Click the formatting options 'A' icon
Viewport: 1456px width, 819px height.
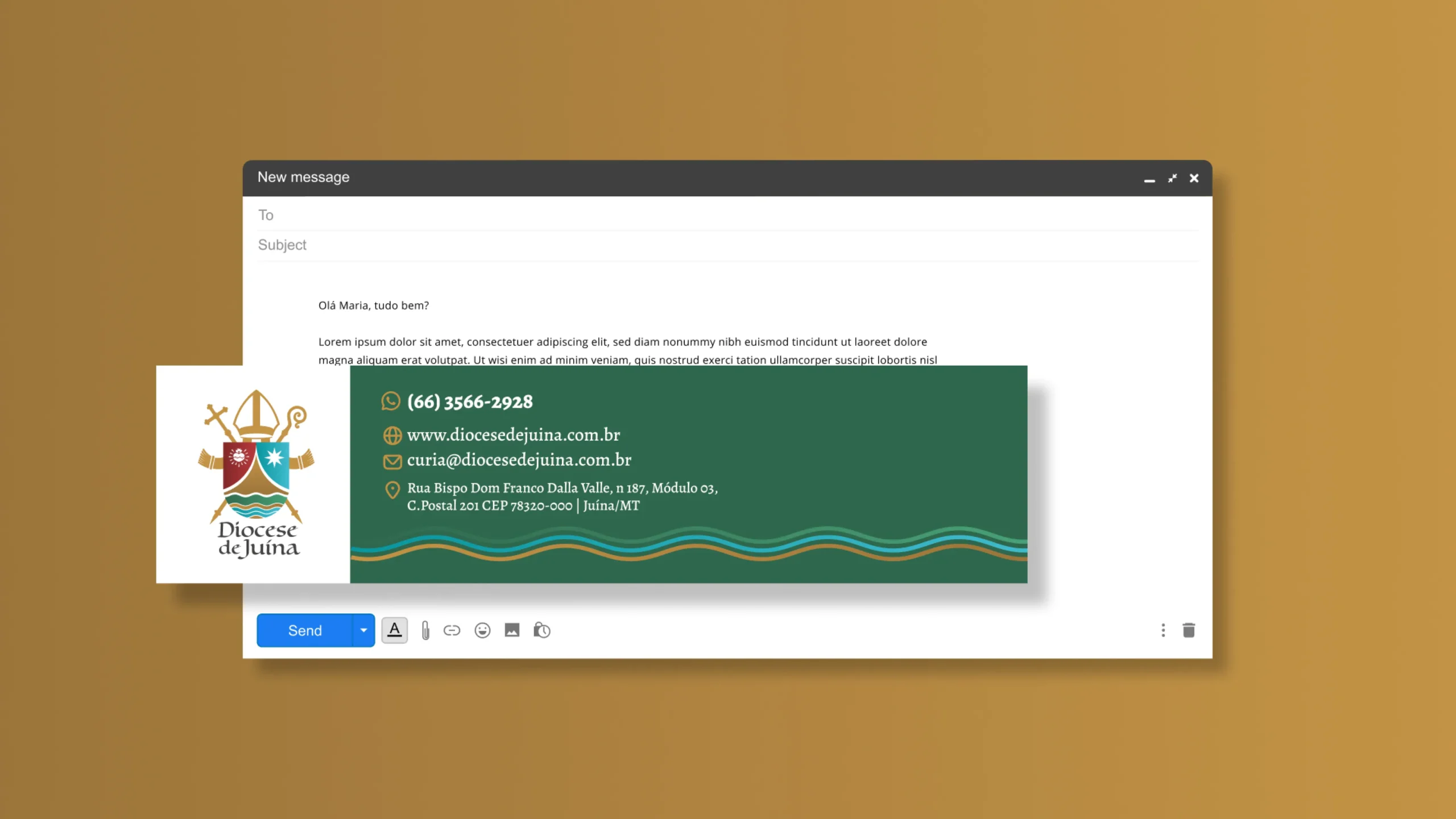tap(394, 630)
